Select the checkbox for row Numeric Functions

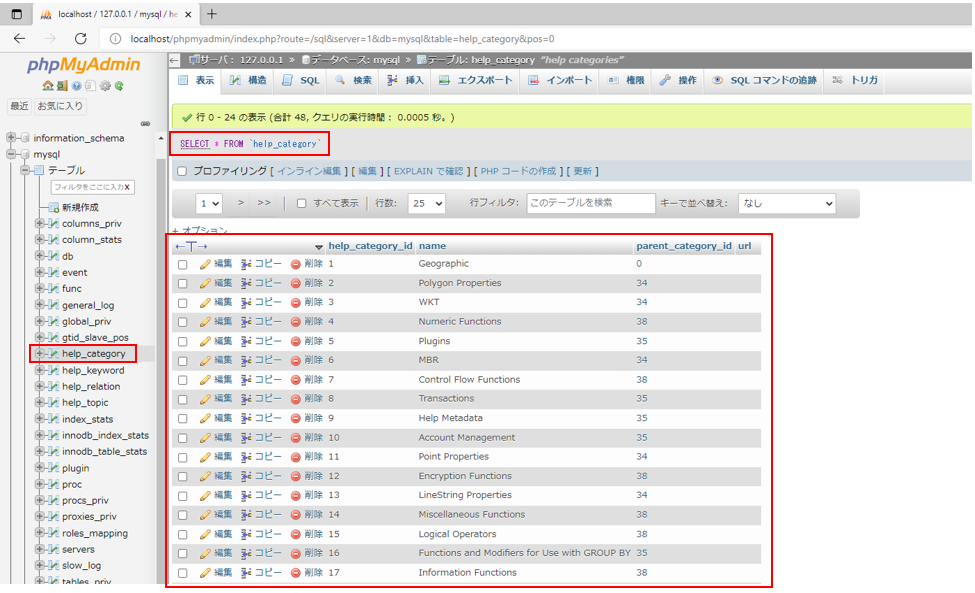(182, 322)
